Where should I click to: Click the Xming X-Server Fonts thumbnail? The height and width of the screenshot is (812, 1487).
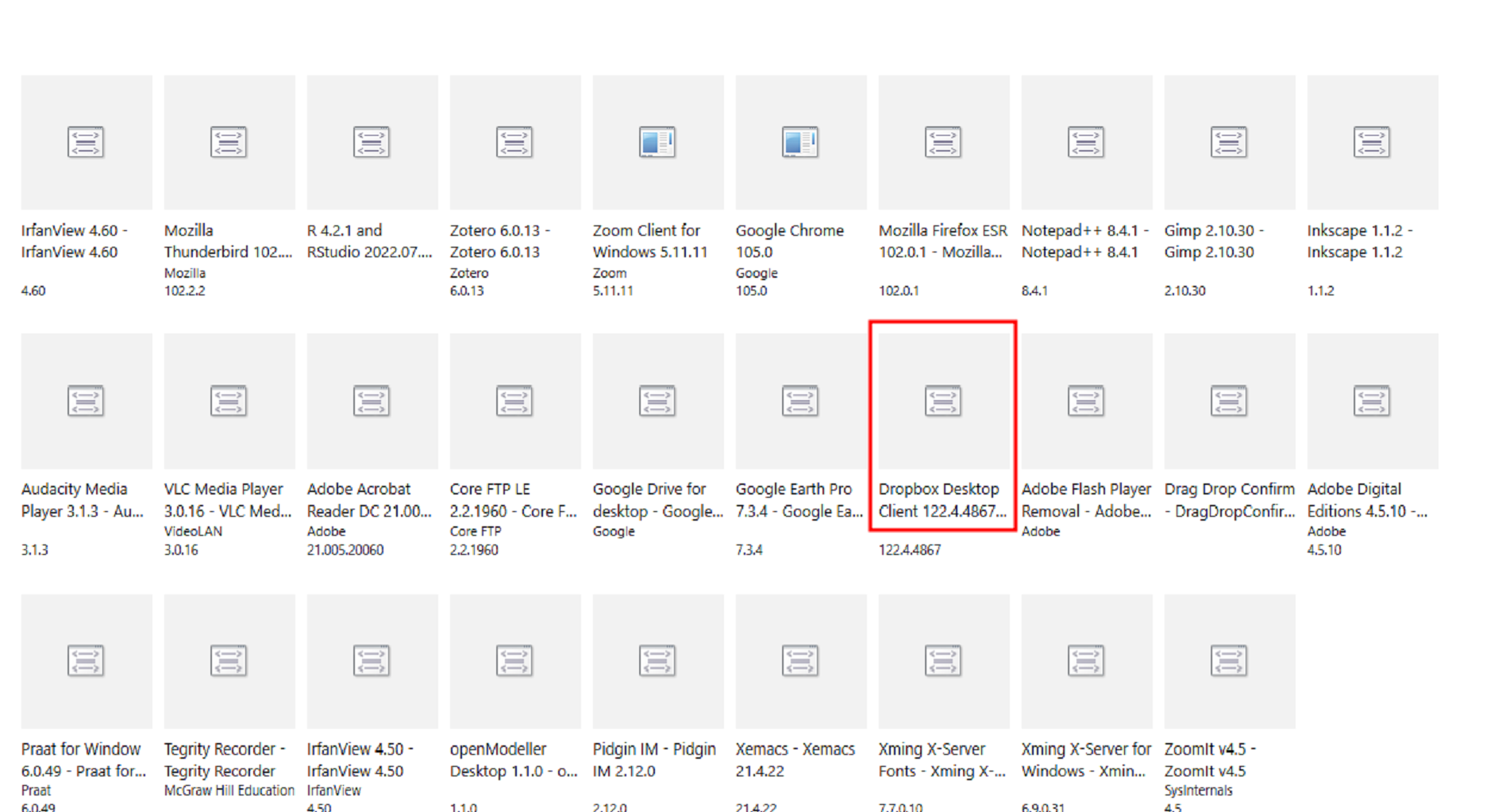pos(944,661)
